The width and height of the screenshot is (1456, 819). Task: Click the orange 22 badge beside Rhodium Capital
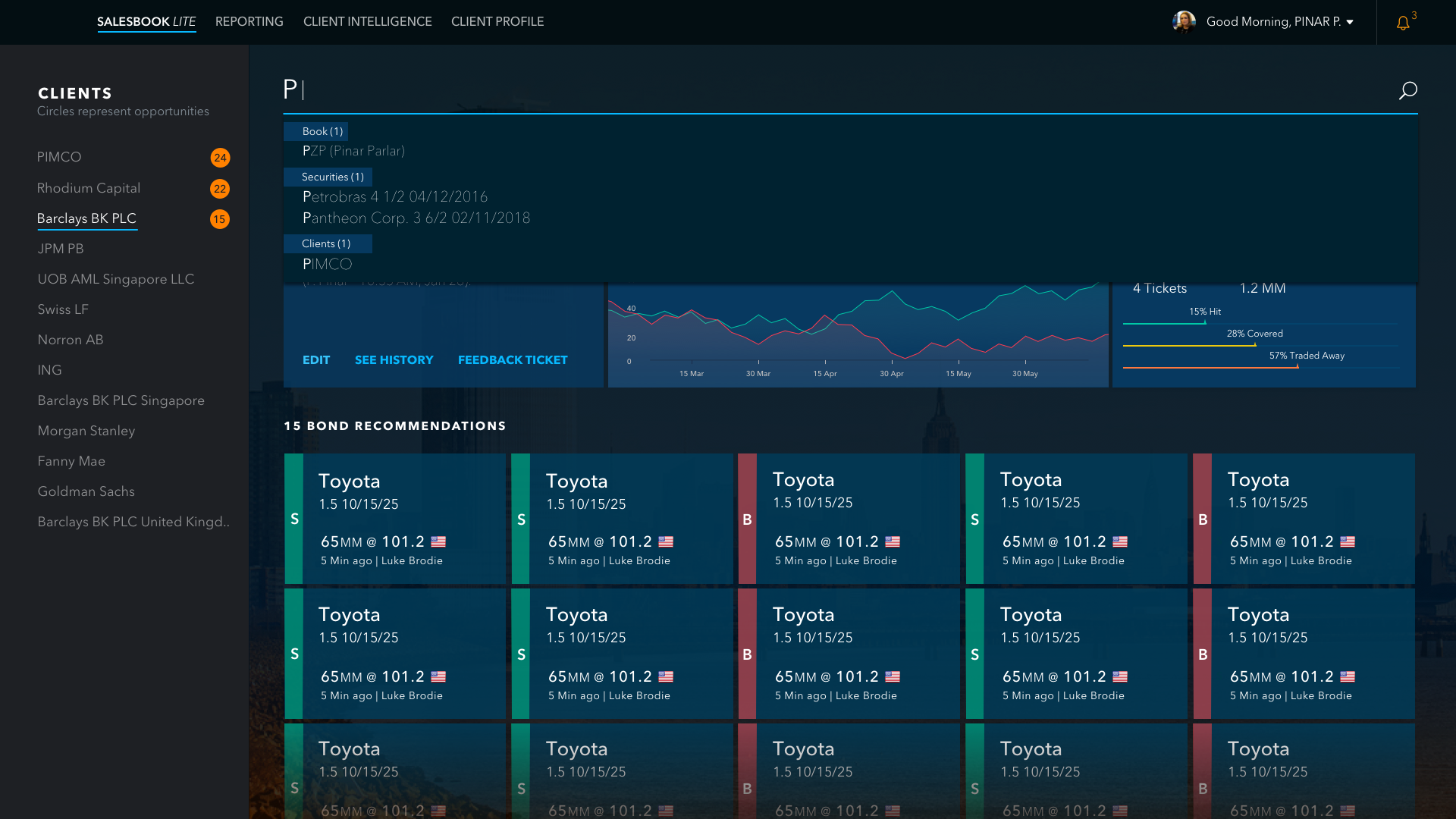[220, 189]
